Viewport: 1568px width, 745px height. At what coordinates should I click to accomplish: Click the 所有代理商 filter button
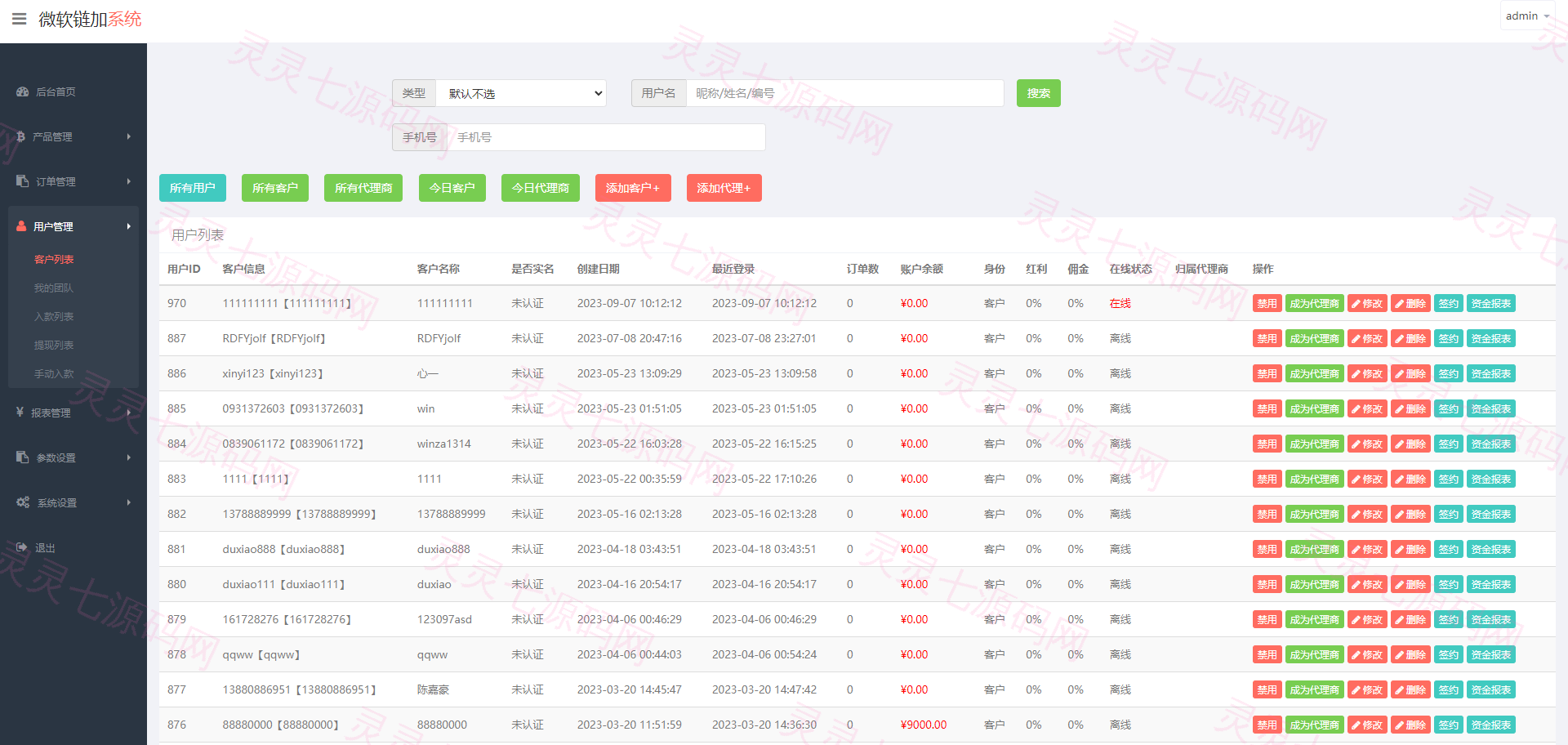click(363, 188)
